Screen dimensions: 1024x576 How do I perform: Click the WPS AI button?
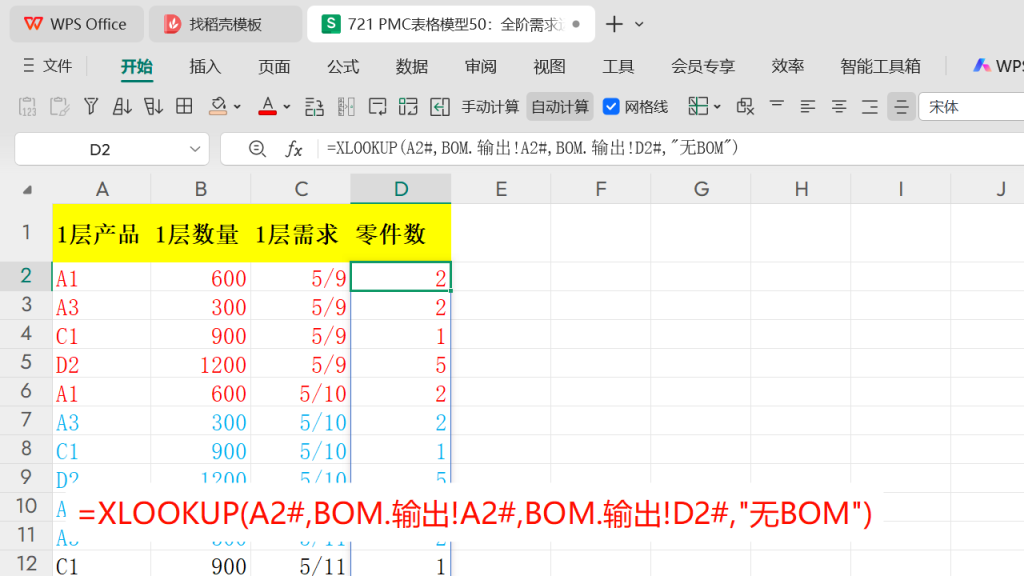tap(997, 66)
